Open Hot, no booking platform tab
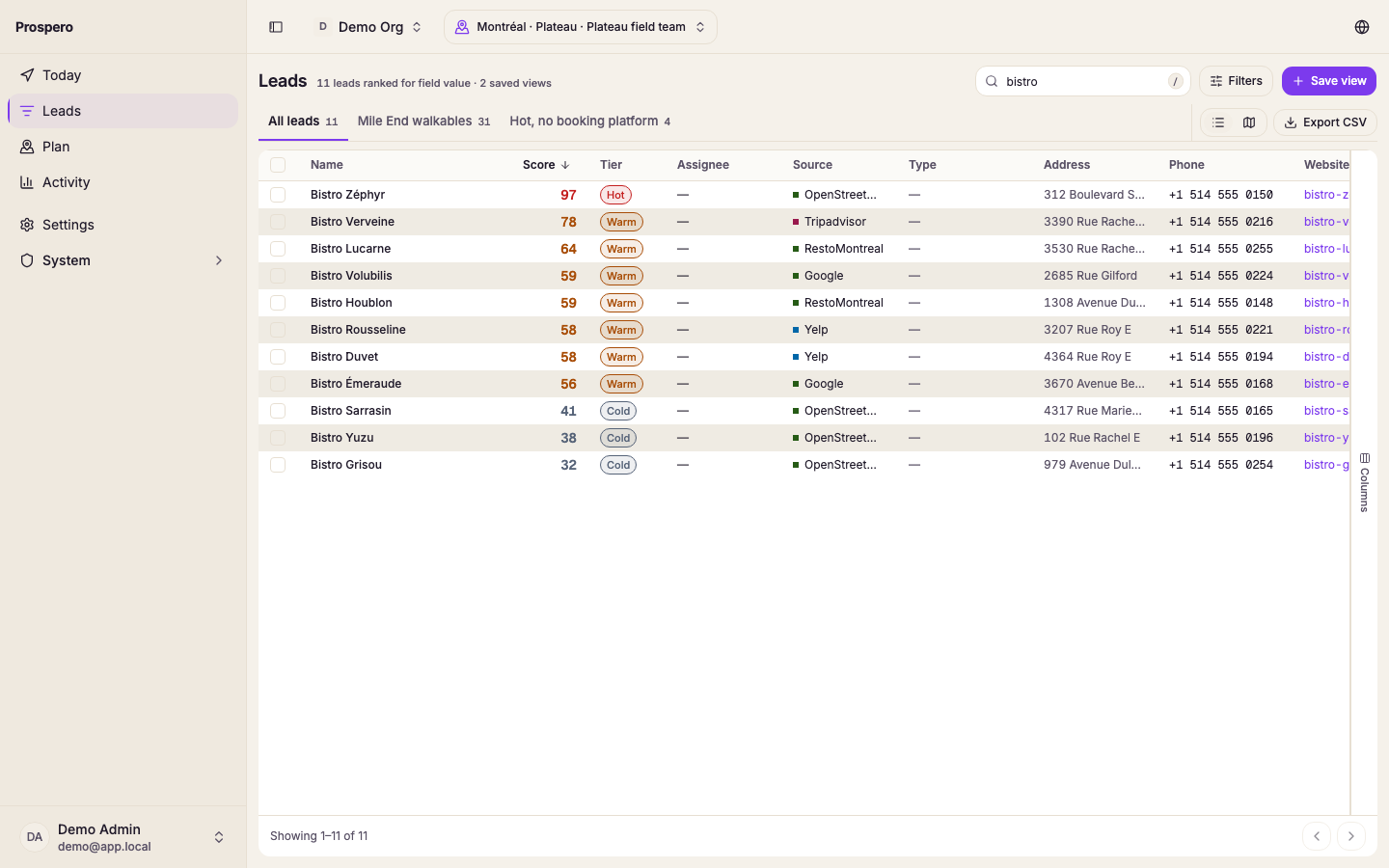1389x868 pixels. click(589, 122)
